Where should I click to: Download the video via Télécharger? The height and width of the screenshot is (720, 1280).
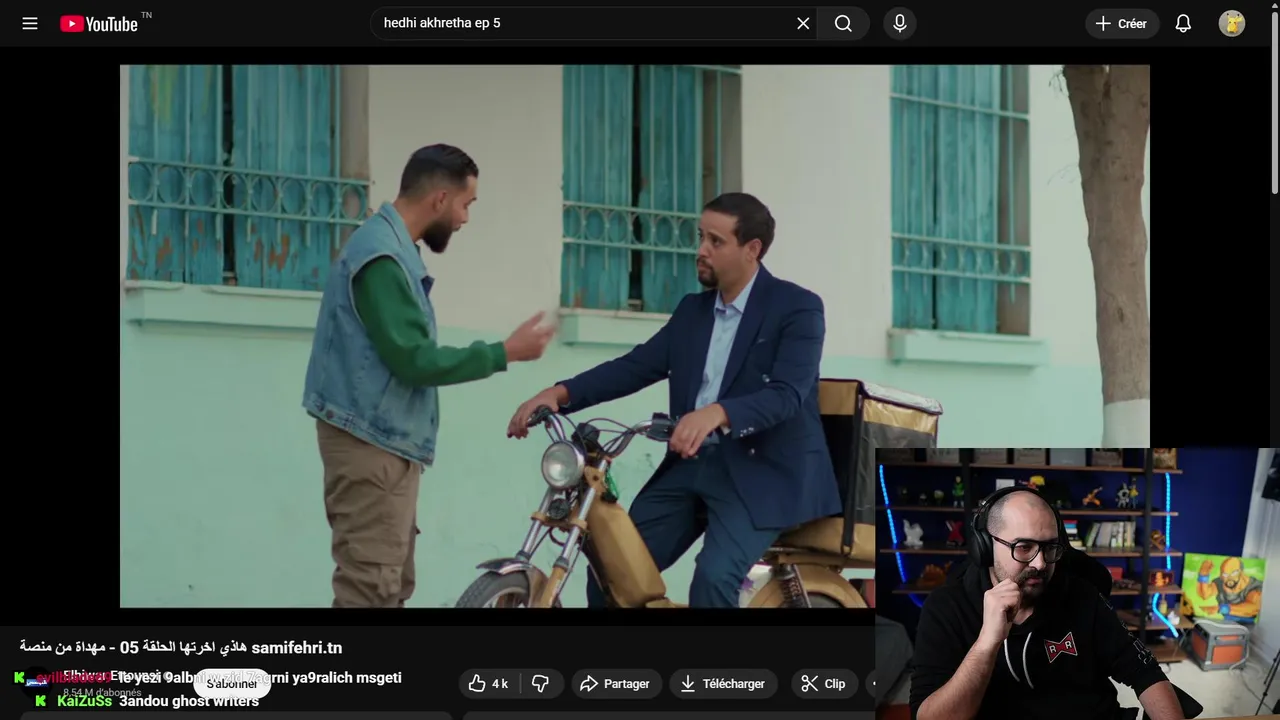[x=723, y=683]
